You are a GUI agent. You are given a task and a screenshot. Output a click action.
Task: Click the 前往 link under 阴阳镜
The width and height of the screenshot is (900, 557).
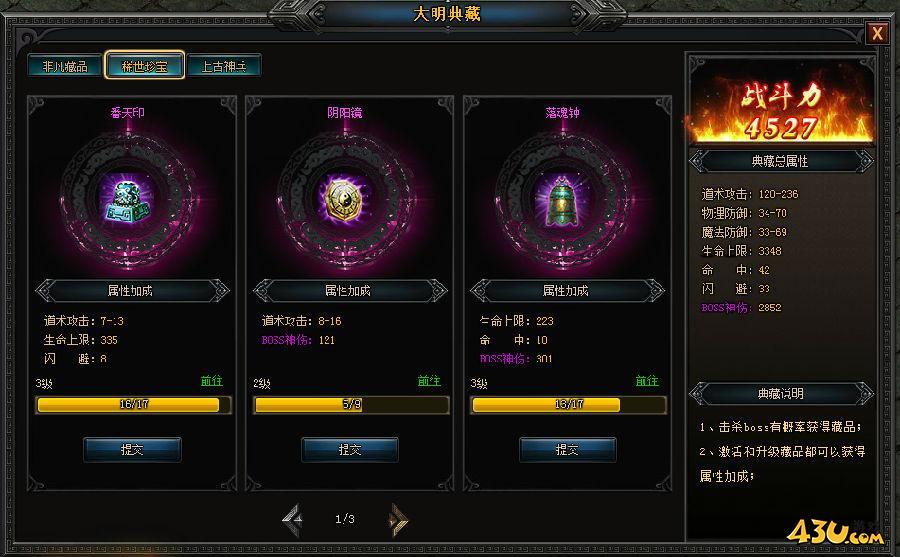[x=429, y=381]
